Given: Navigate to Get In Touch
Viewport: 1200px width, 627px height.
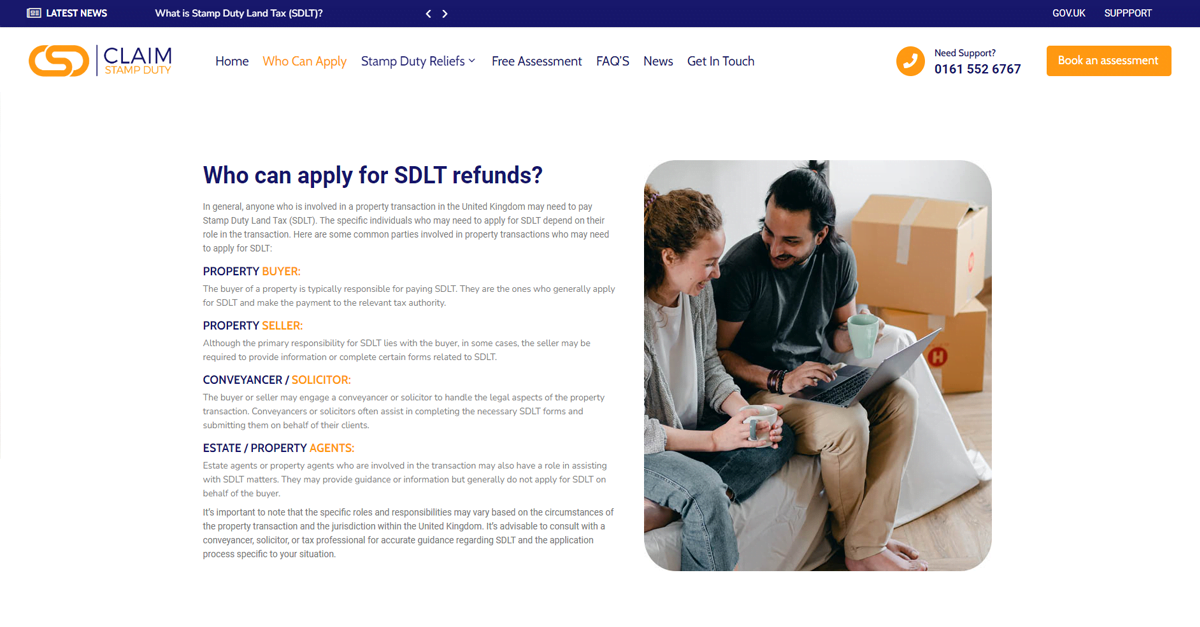Looking at the screenshot, I should click(x=720, y=61).
